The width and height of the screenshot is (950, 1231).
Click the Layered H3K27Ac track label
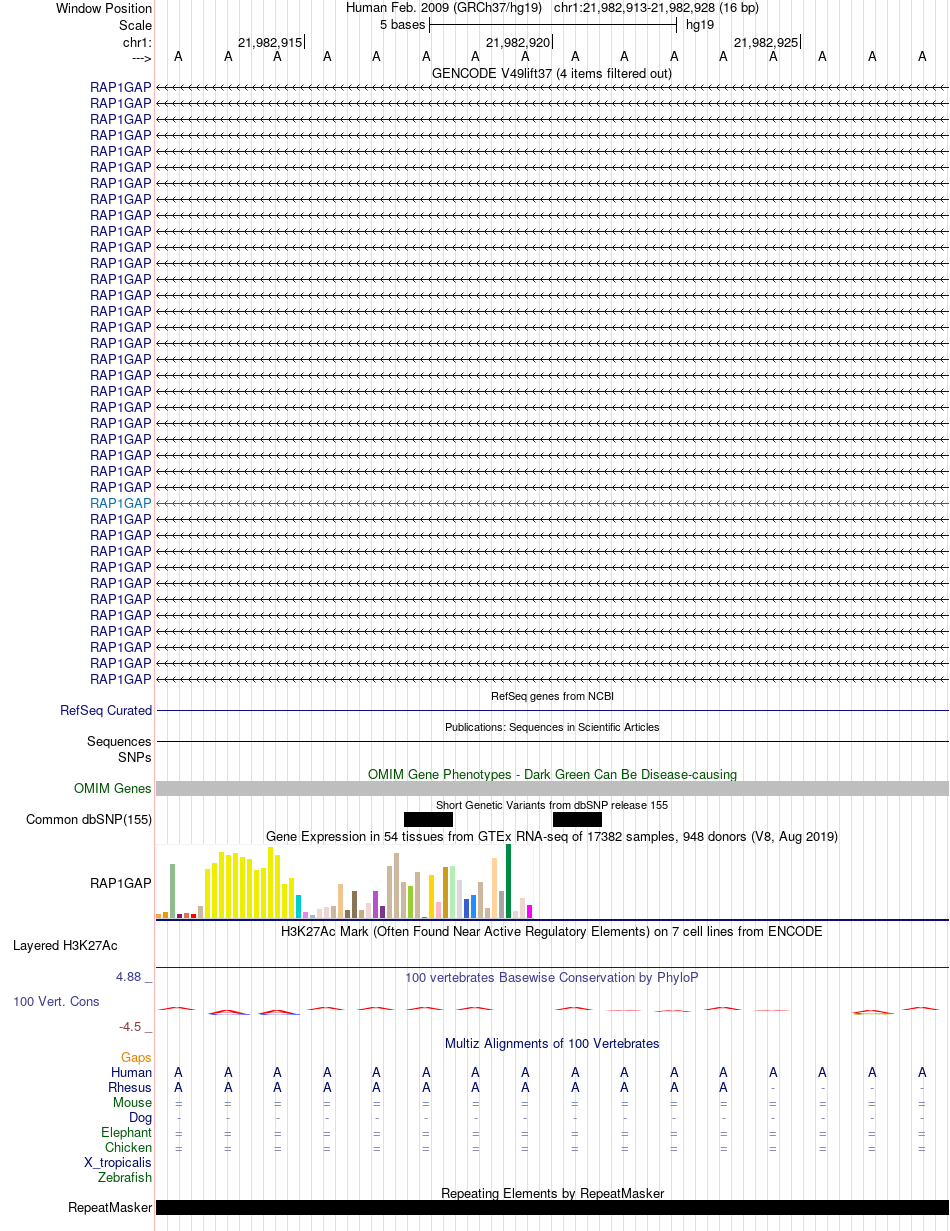pyautogui.click(x=65, y=945)
